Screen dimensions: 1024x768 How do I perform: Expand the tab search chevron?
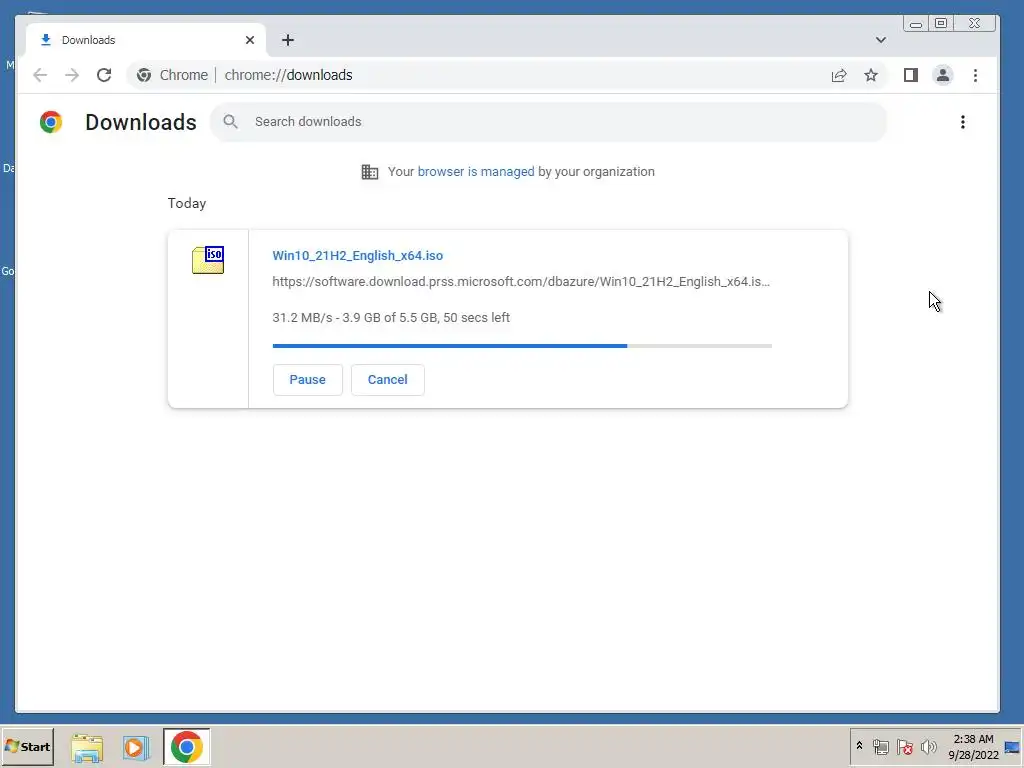click(x=880, y=40)
